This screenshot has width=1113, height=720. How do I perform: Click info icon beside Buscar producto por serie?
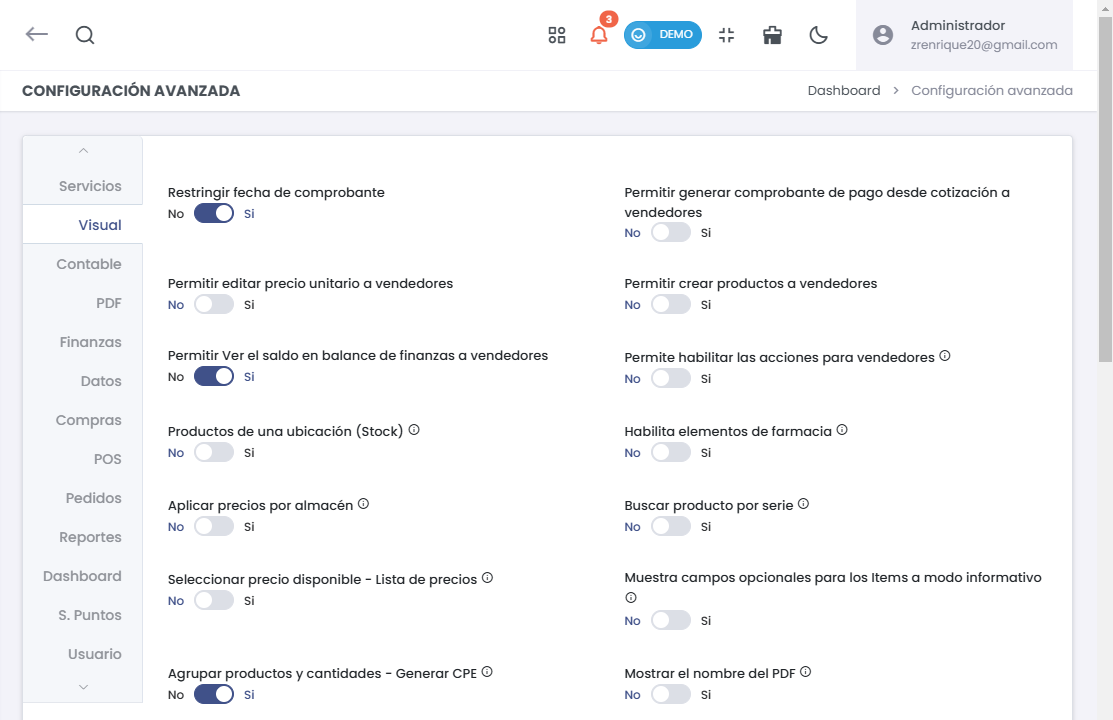tap(803, 504)
